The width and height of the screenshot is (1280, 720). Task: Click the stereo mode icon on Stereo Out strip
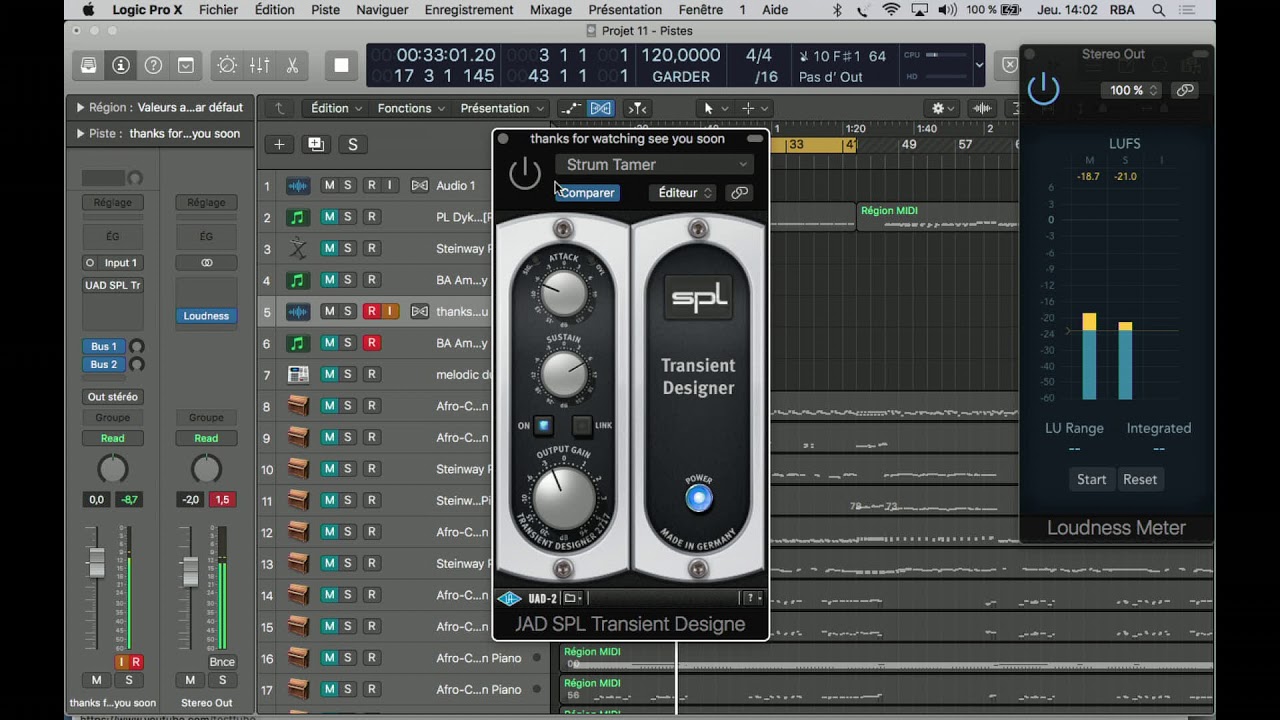tap(206, 263)
